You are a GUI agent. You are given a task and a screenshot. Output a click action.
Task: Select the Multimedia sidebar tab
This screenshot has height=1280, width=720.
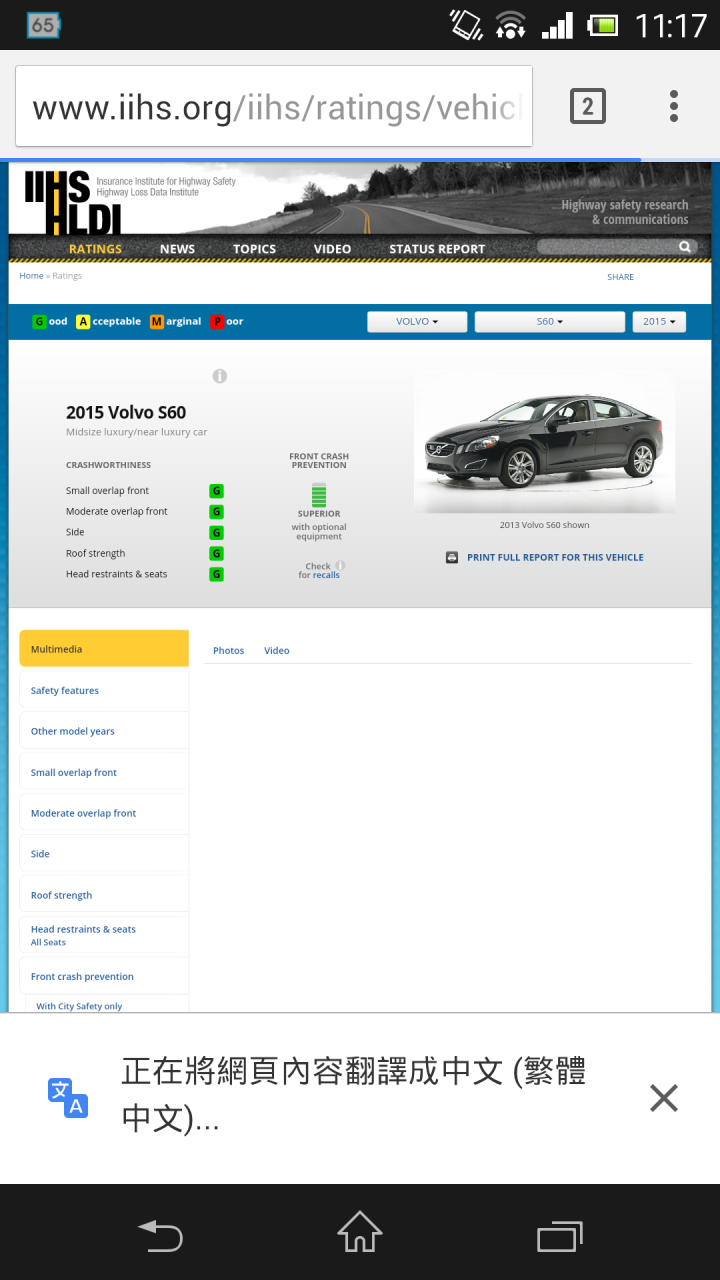pyautogui.click(x=104, y=649)
